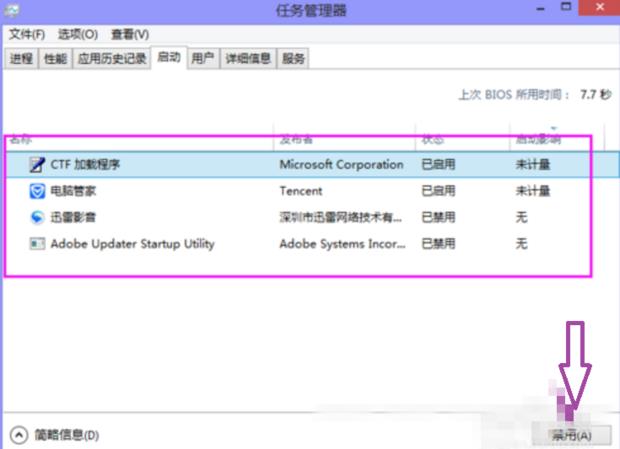Select the CTF 加载程序 row name
The height and width of the screenshot is (449, 620).
click(x=85, y=164)
